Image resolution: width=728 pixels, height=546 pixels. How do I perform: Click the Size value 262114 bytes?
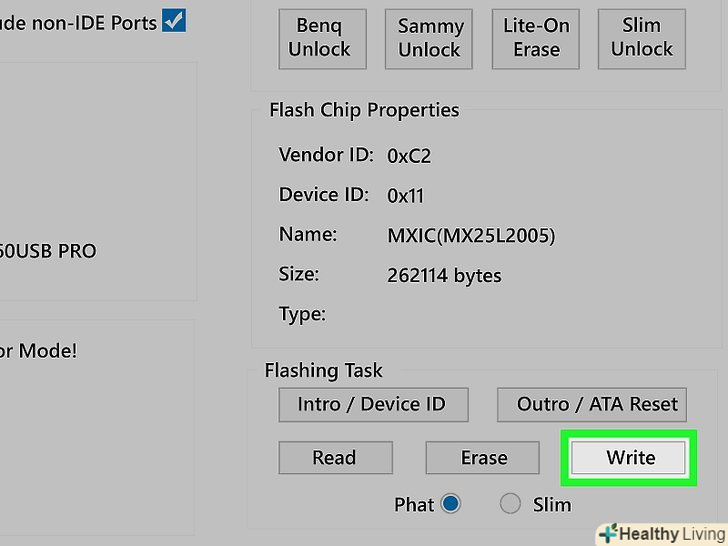coord(444,275)
